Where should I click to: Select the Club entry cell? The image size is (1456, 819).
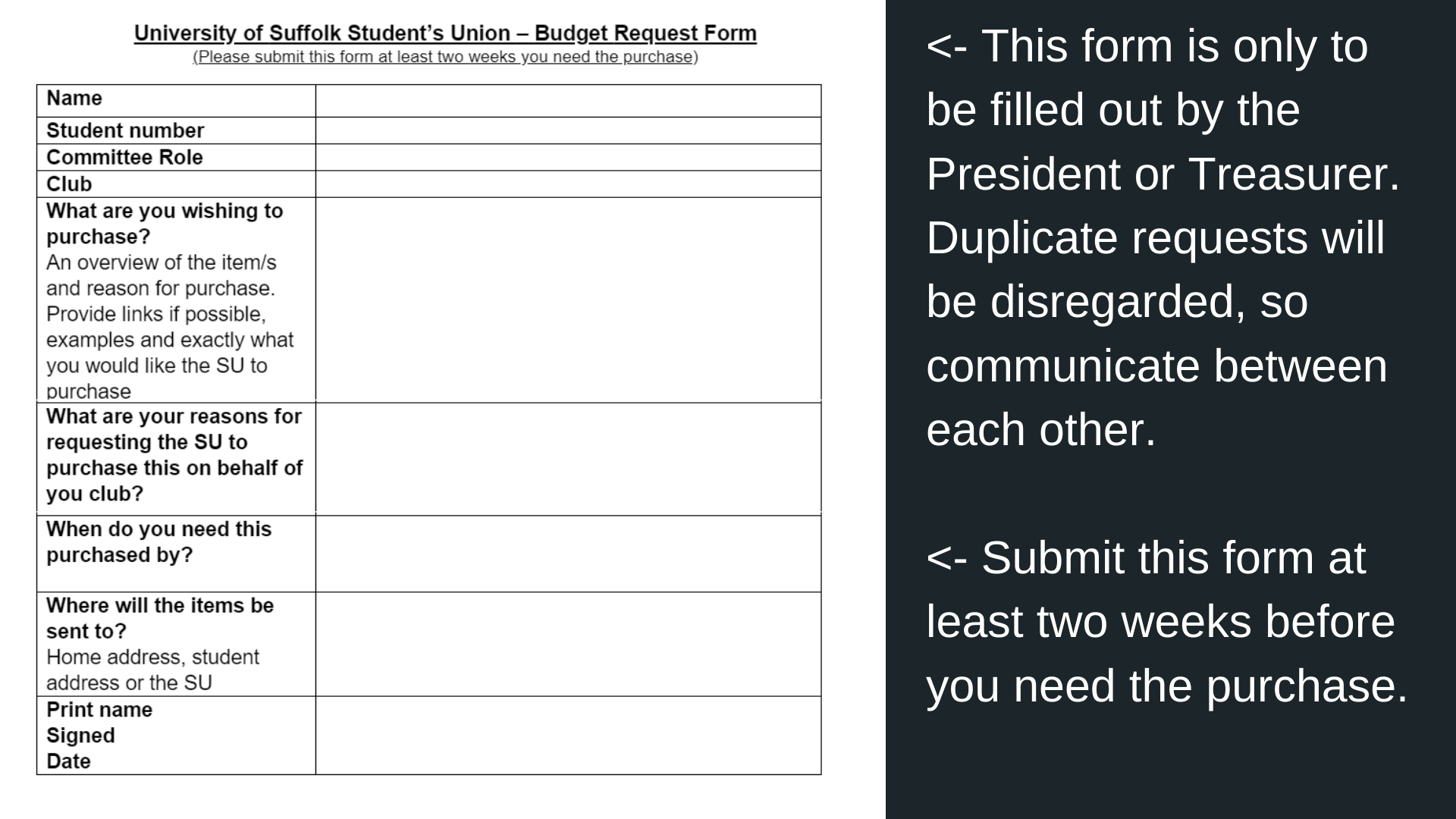[x=568, y=184]
